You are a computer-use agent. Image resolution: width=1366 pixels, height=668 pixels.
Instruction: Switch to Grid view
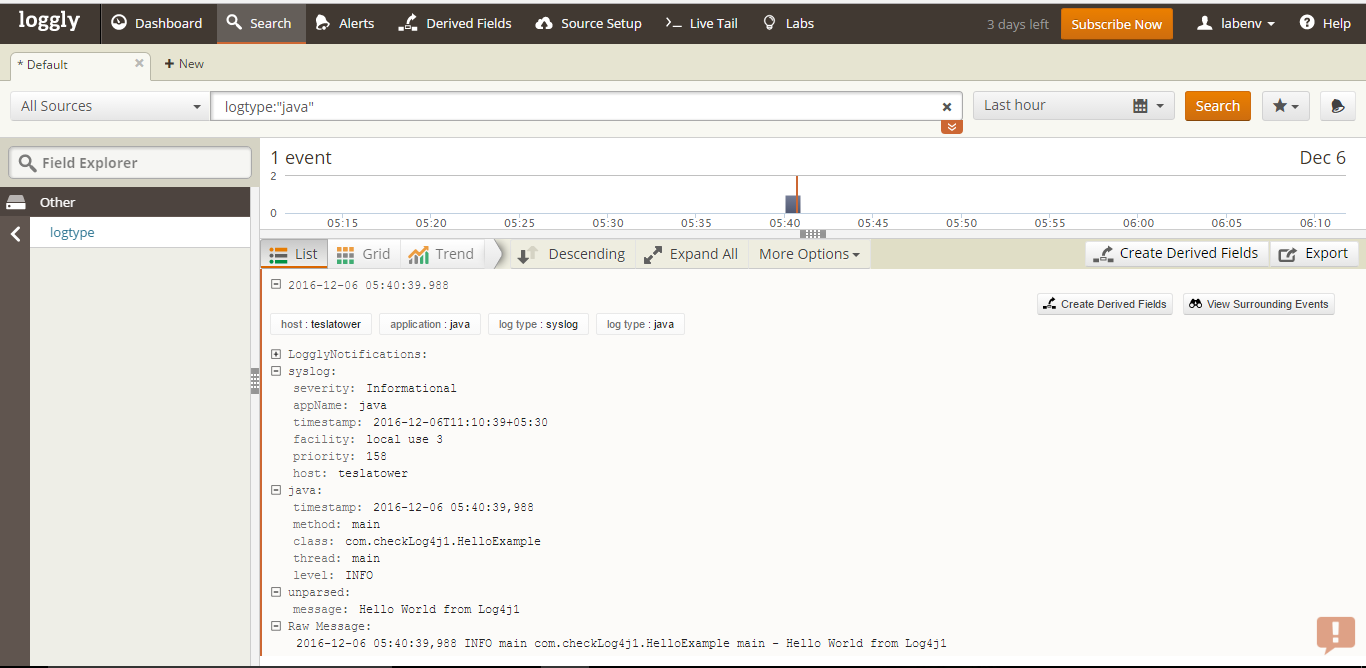pos(363,254)
